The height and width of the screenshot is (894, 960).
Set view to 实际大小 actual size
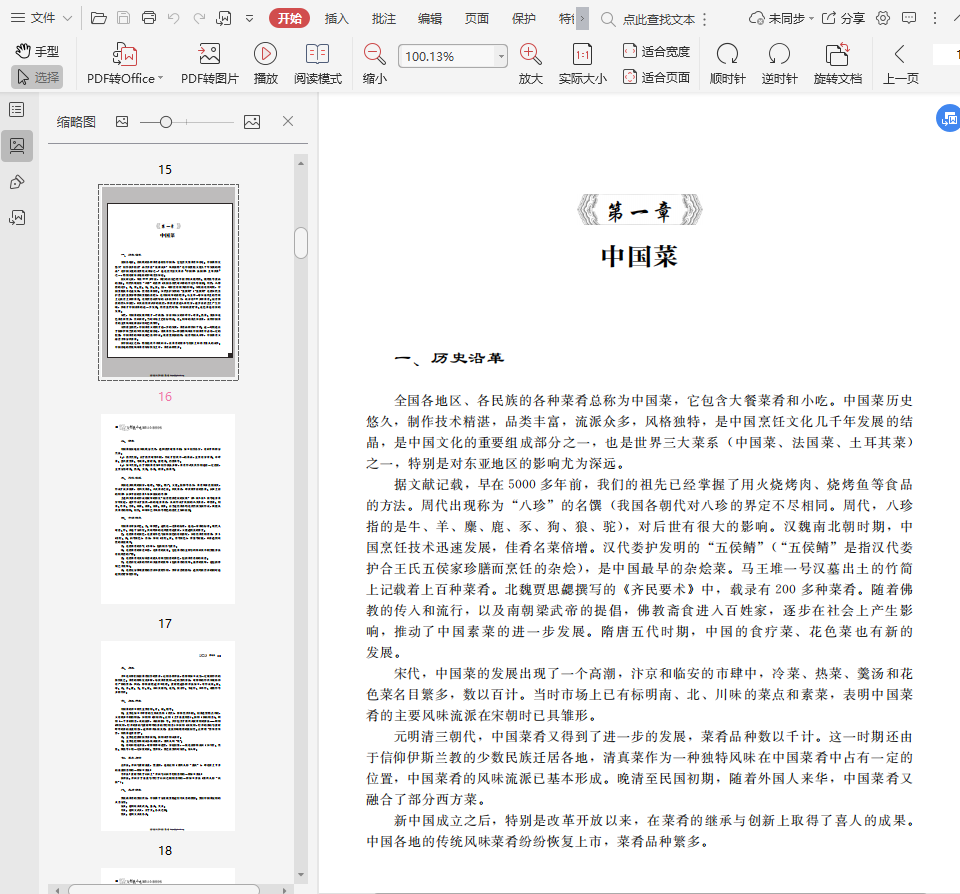point(582,63)
